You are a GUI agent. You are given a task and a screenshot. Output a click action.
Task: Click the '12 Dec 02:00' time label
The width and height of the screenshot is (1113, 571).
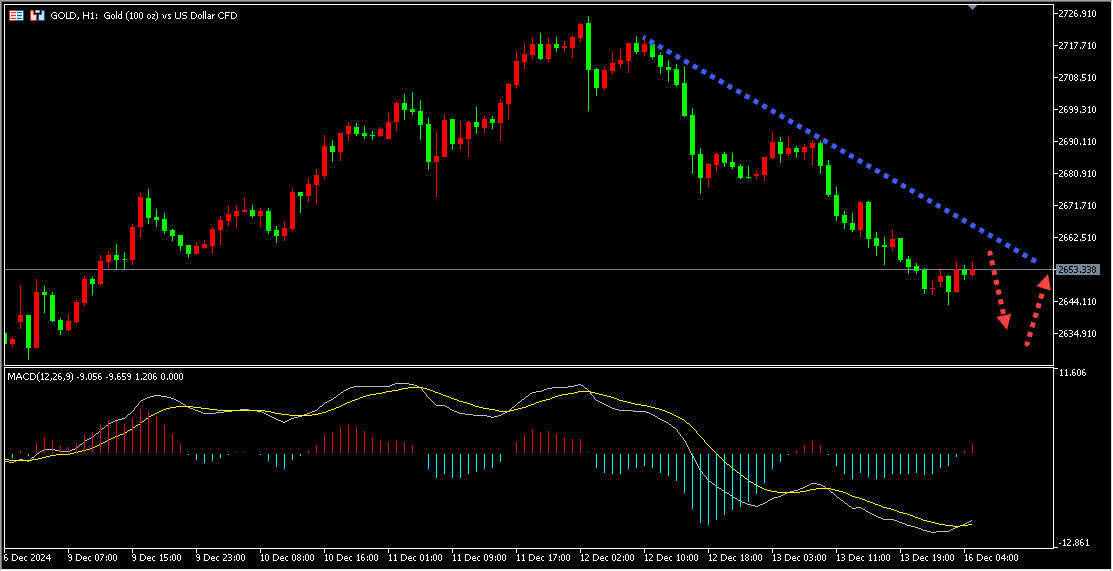pos(608,557)
